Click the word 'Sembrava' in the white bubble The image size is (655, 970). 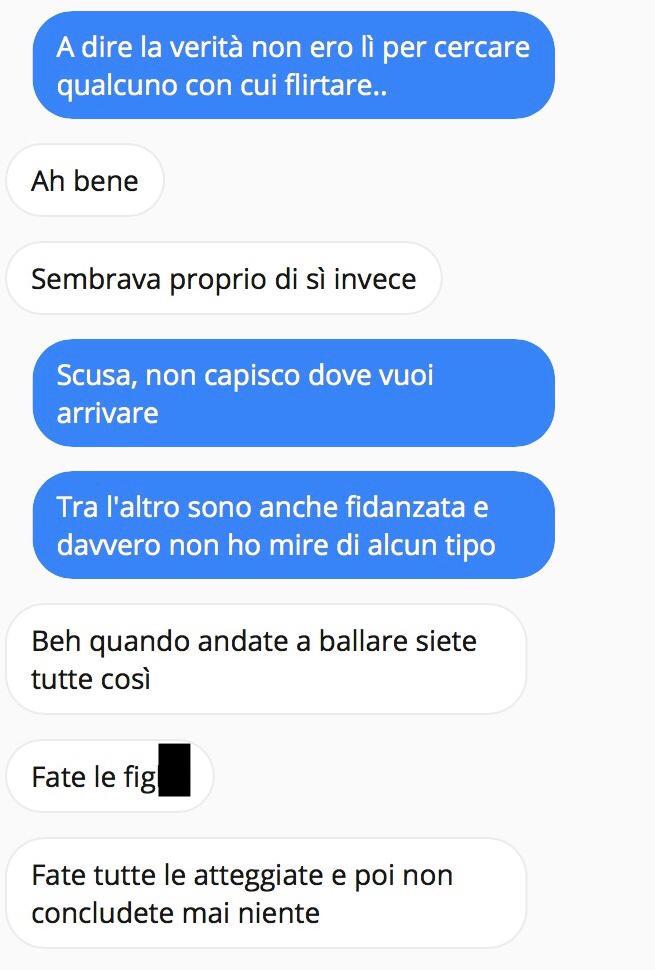coord(97,279)
